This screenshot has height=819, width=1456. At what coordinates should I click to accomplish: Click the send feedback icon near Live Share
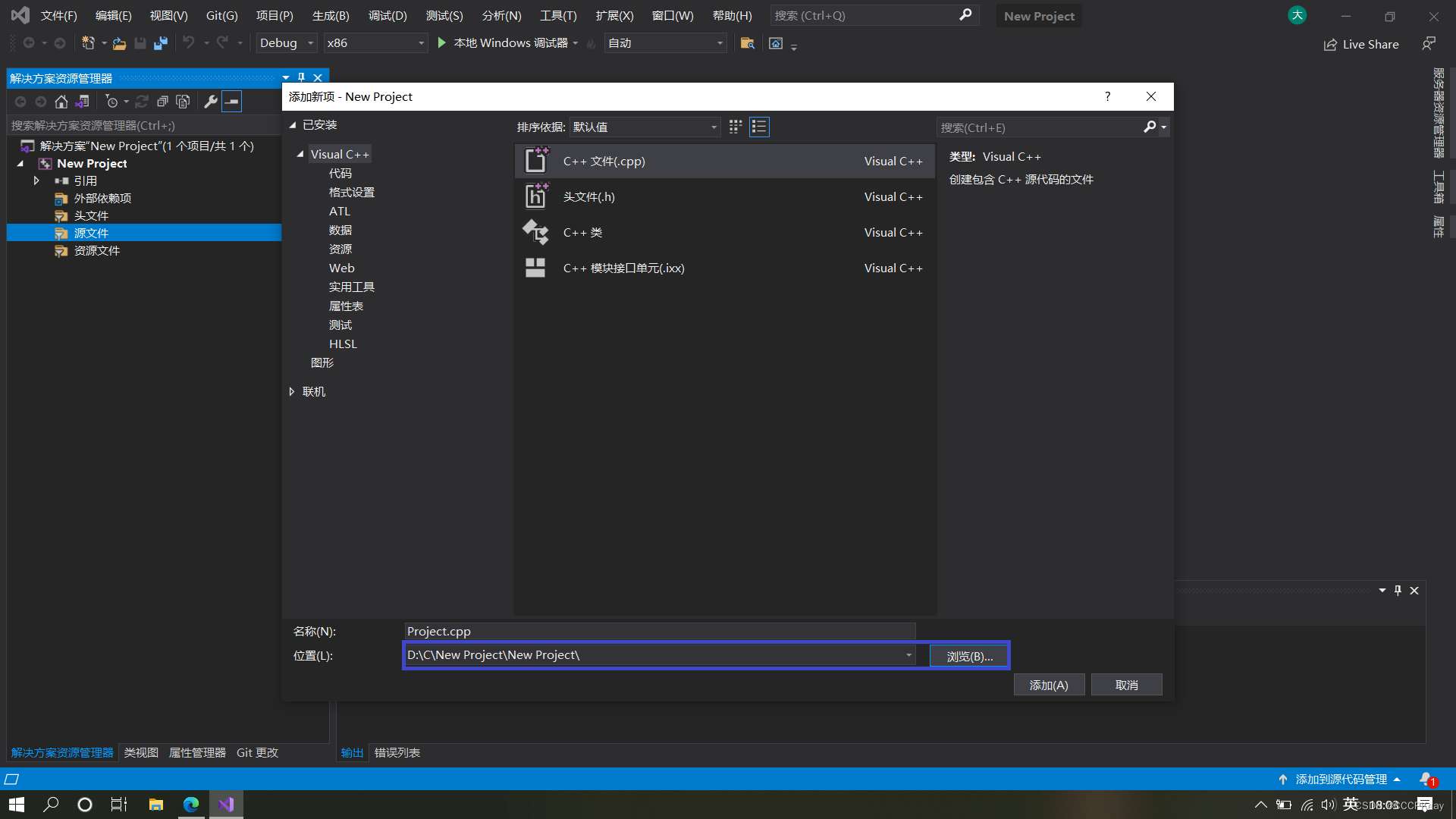click(1429, 44)
